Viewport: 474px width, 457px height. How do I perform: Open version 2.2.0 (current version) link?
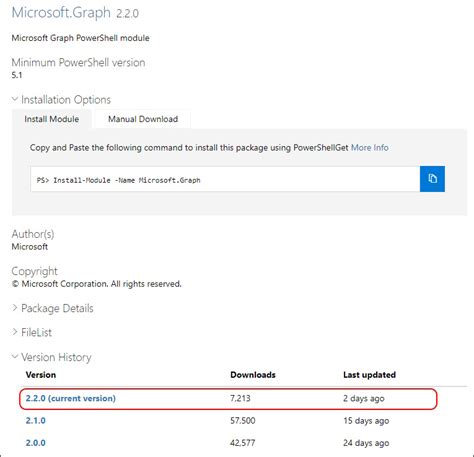[x=71, y=398]
